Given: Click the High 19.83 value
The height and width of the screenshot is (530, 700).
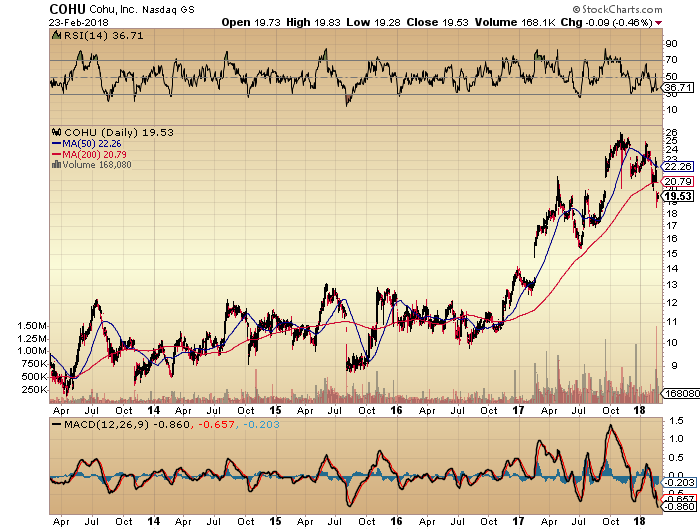Looking at the screenshot, I should point(313,22).
